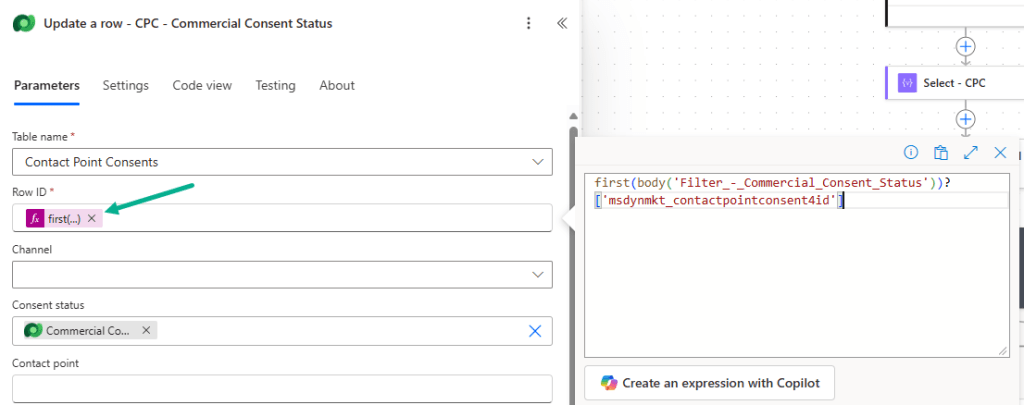Open the Code view tab
1024x405 pixels.
pos(202,86)
